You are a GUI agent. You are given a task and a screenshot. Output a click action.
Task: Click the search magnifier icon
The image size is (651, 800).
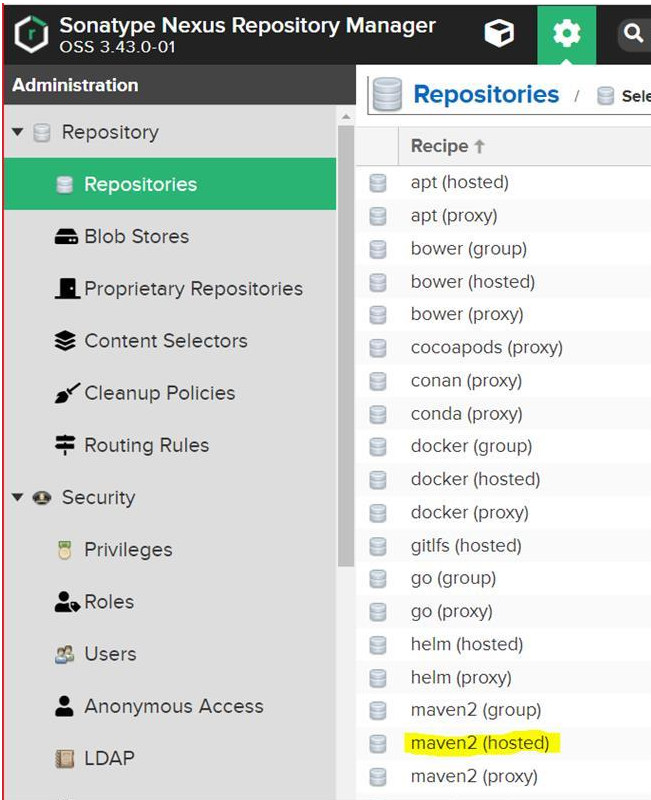click(633, 33)
